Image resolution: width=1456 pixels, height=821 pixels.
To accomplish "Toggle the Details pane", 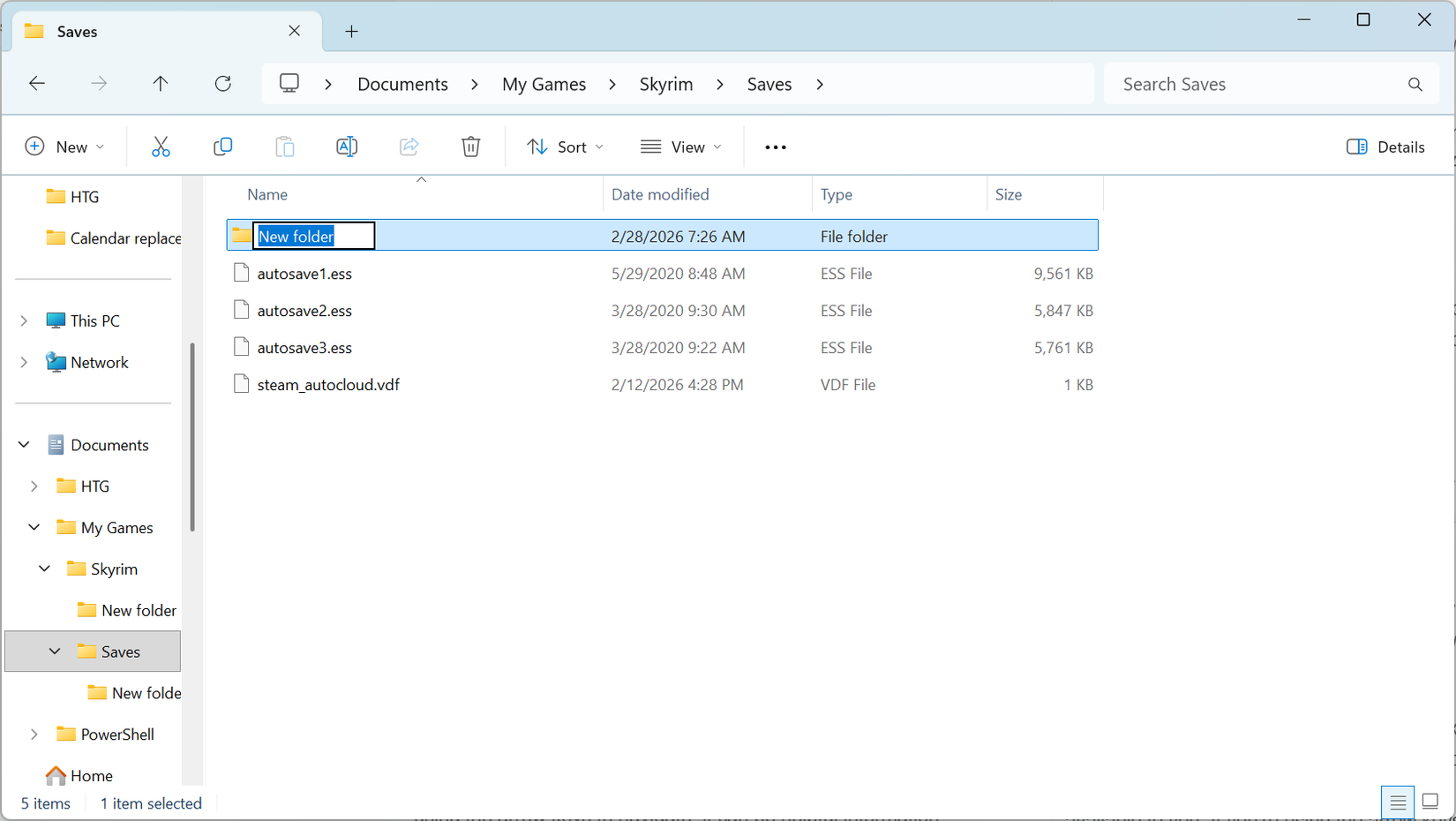I will click(x=1385, y=147).
